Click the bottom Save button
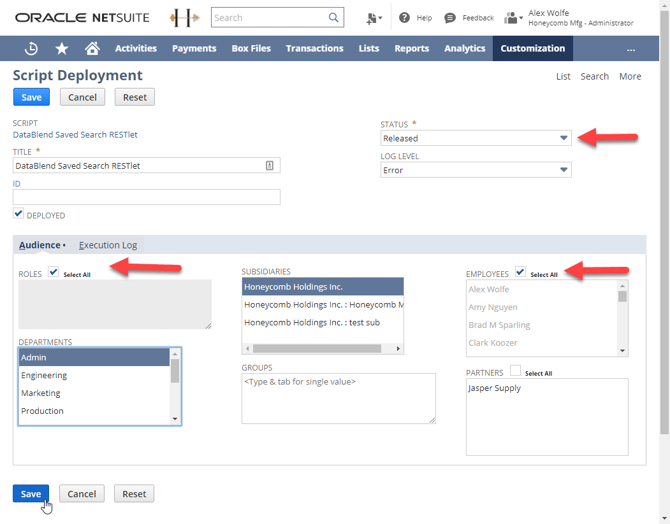The width and height of the screenshot is (670, 524). pos(31,494)
